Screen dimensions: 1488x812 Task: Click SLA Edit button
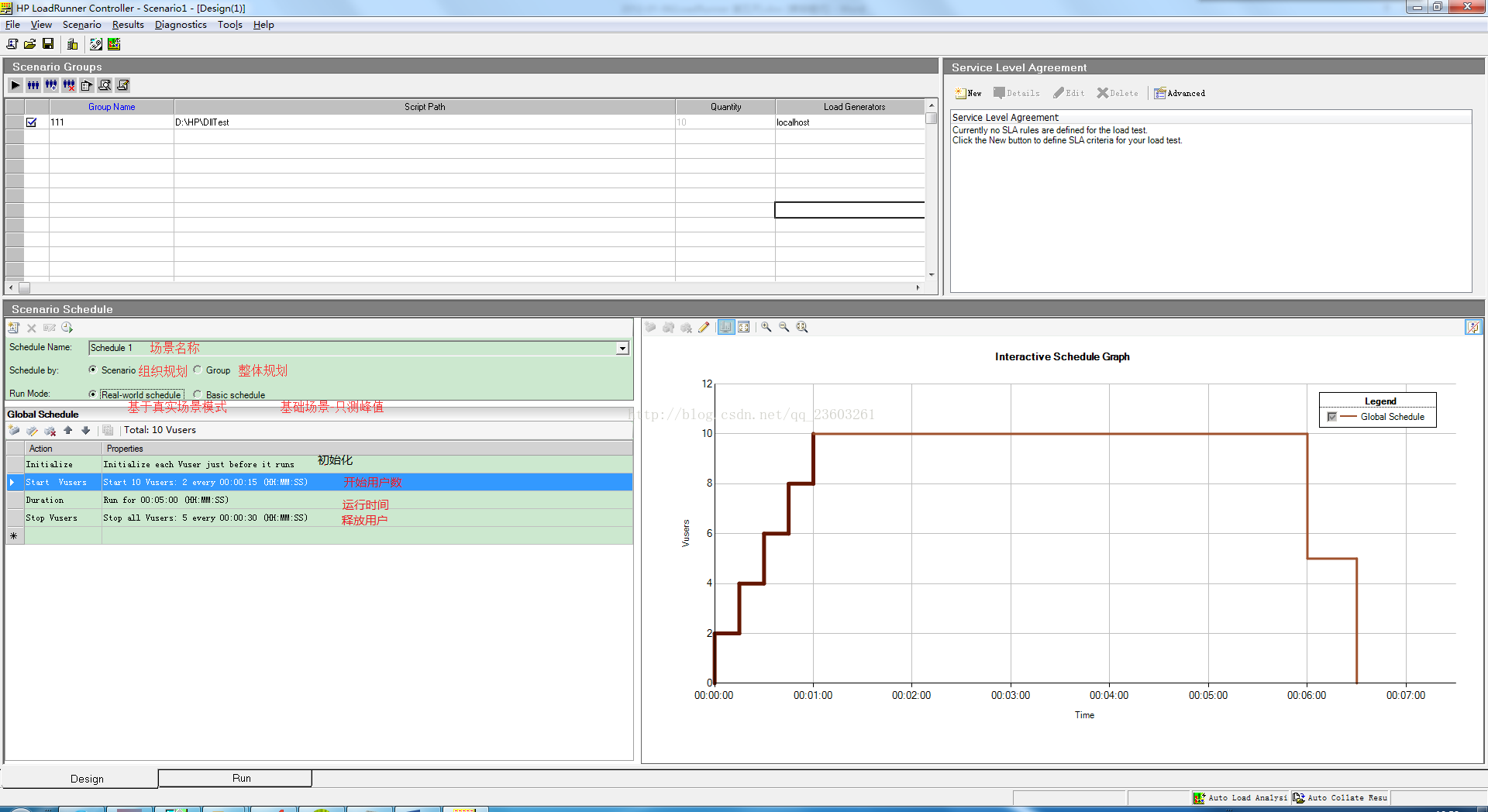tap(1069, 93)
